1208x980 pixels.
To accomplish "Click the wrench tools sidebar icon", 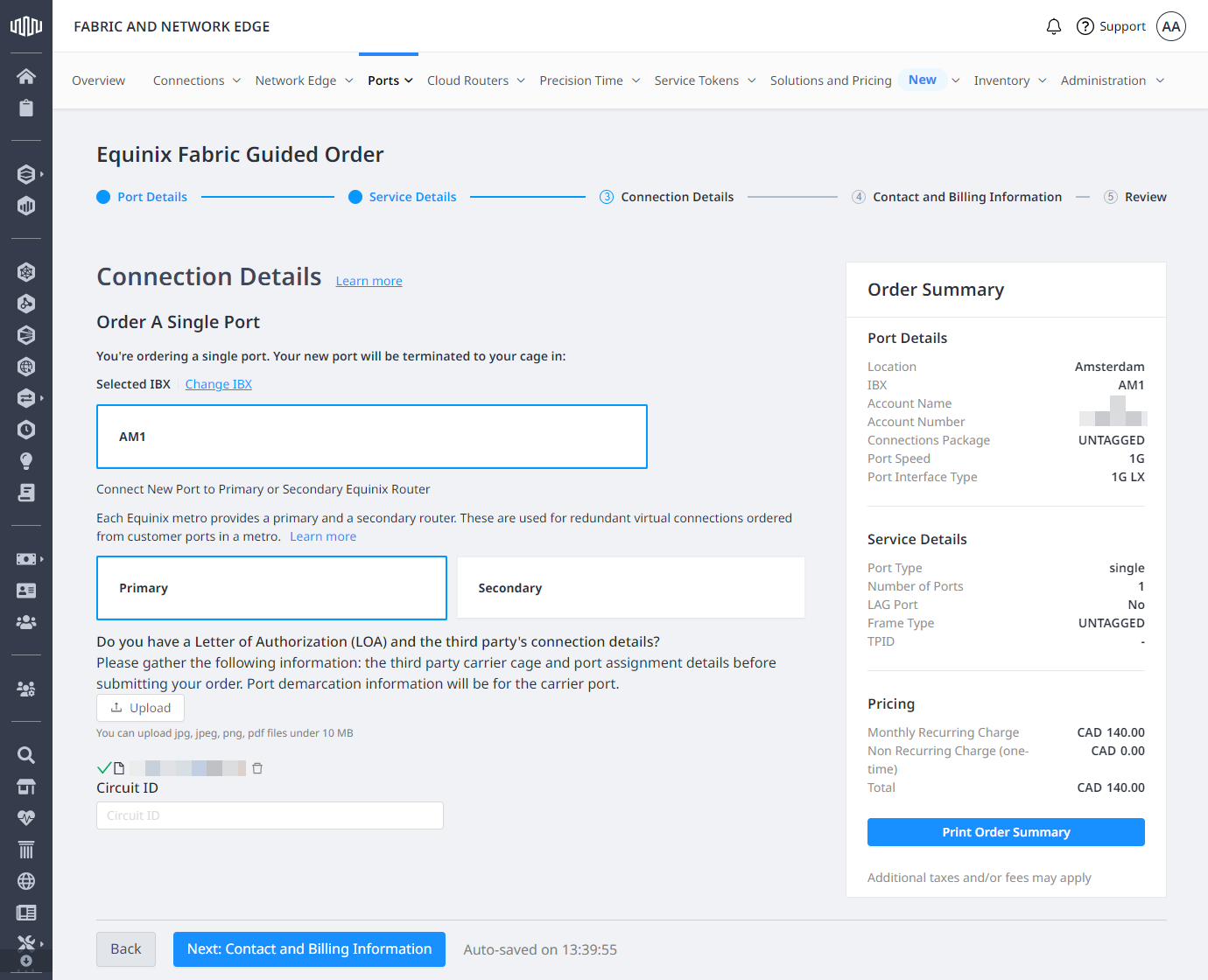I will tap(26, 943).
